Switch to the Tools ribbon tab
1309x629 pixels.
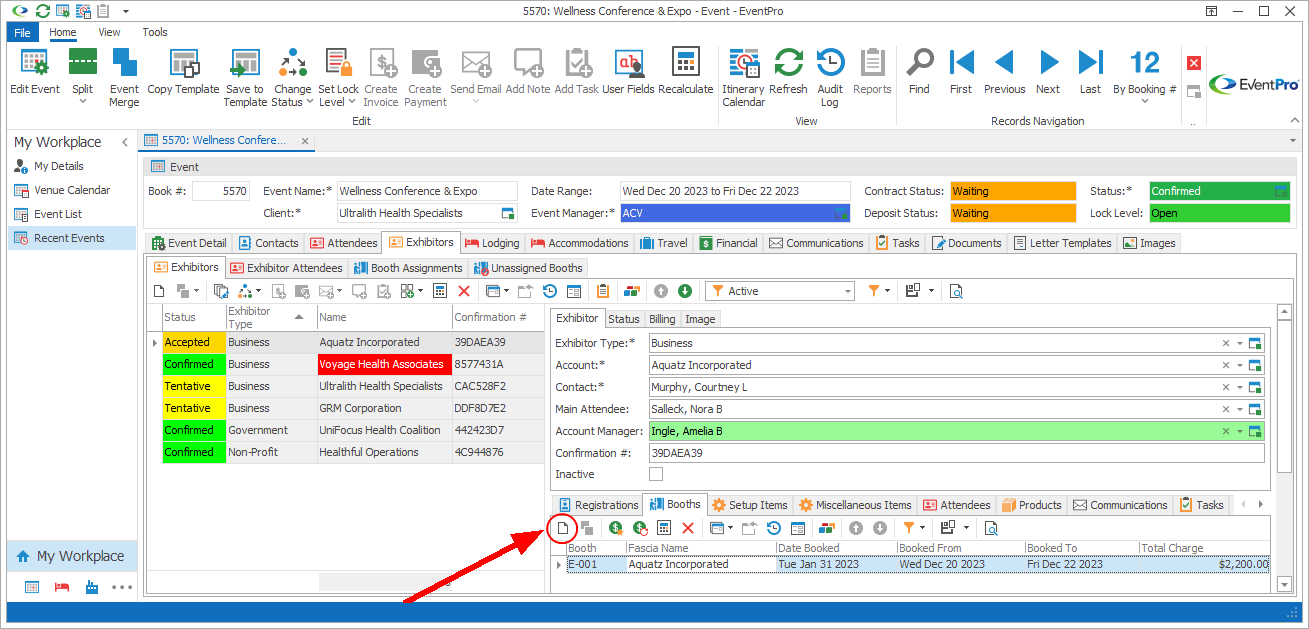[155, 32]
